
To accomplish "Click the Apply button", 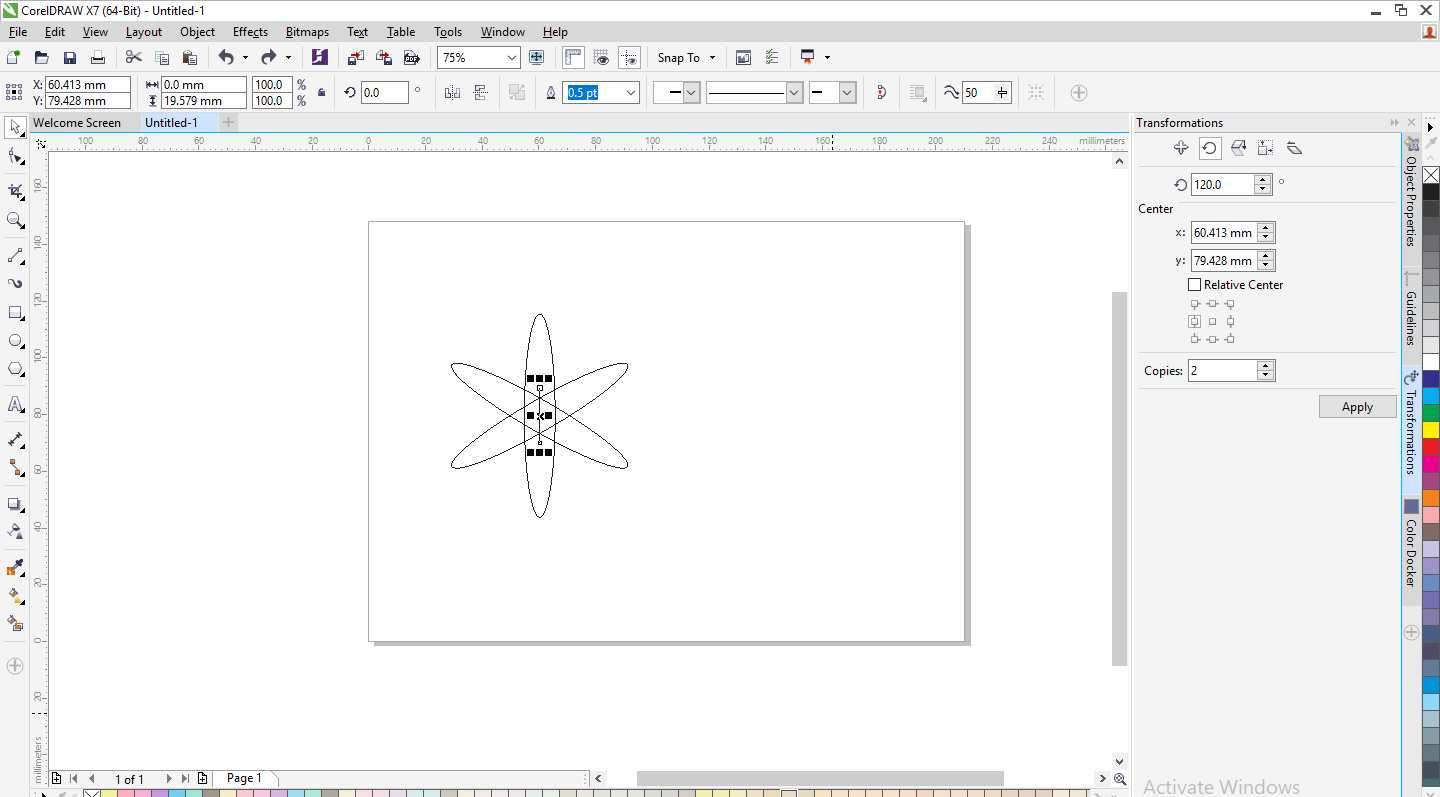I will click(1357, 407).
